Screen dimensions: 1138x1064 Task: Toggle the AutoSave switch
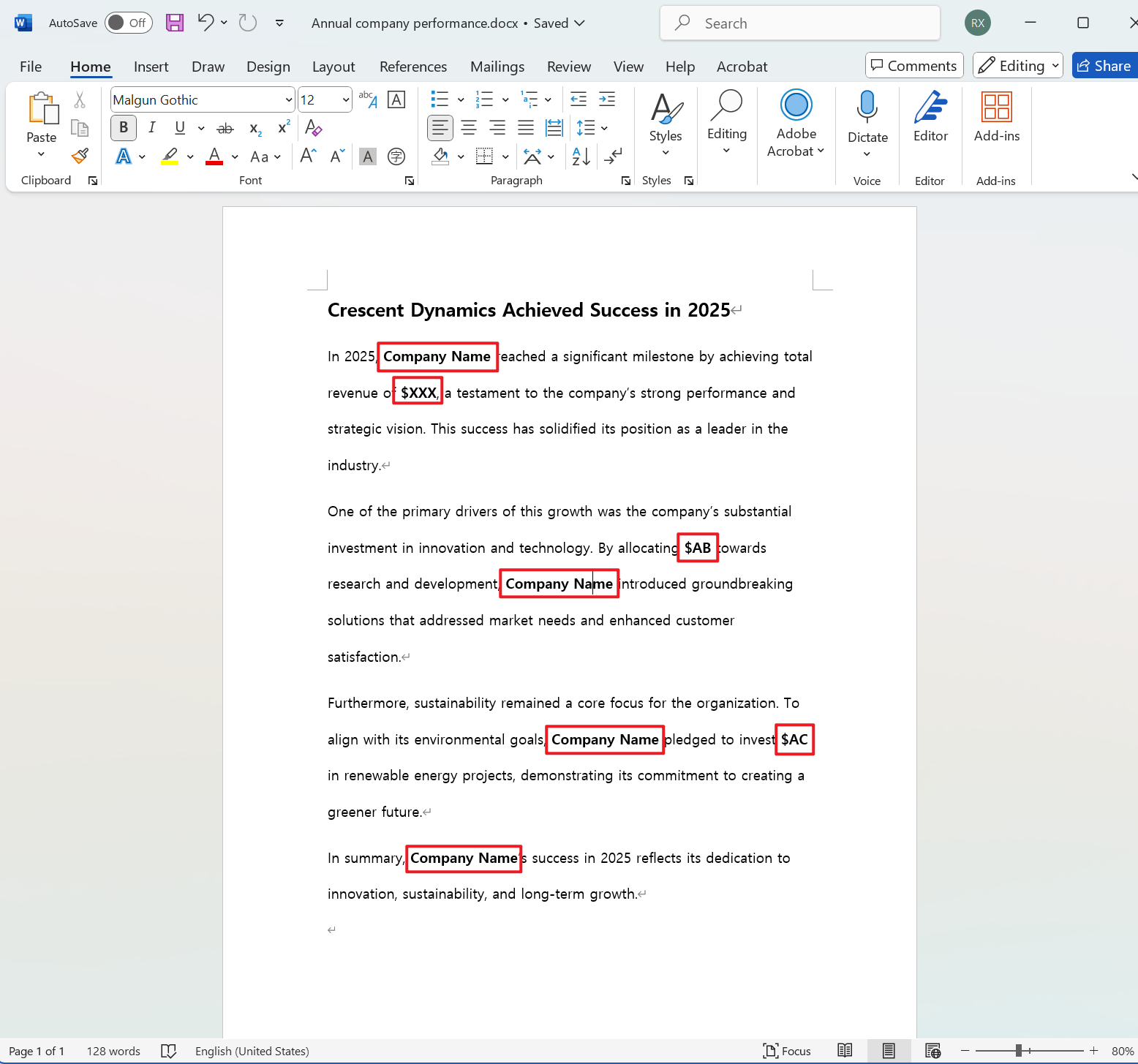coord(128,23)
